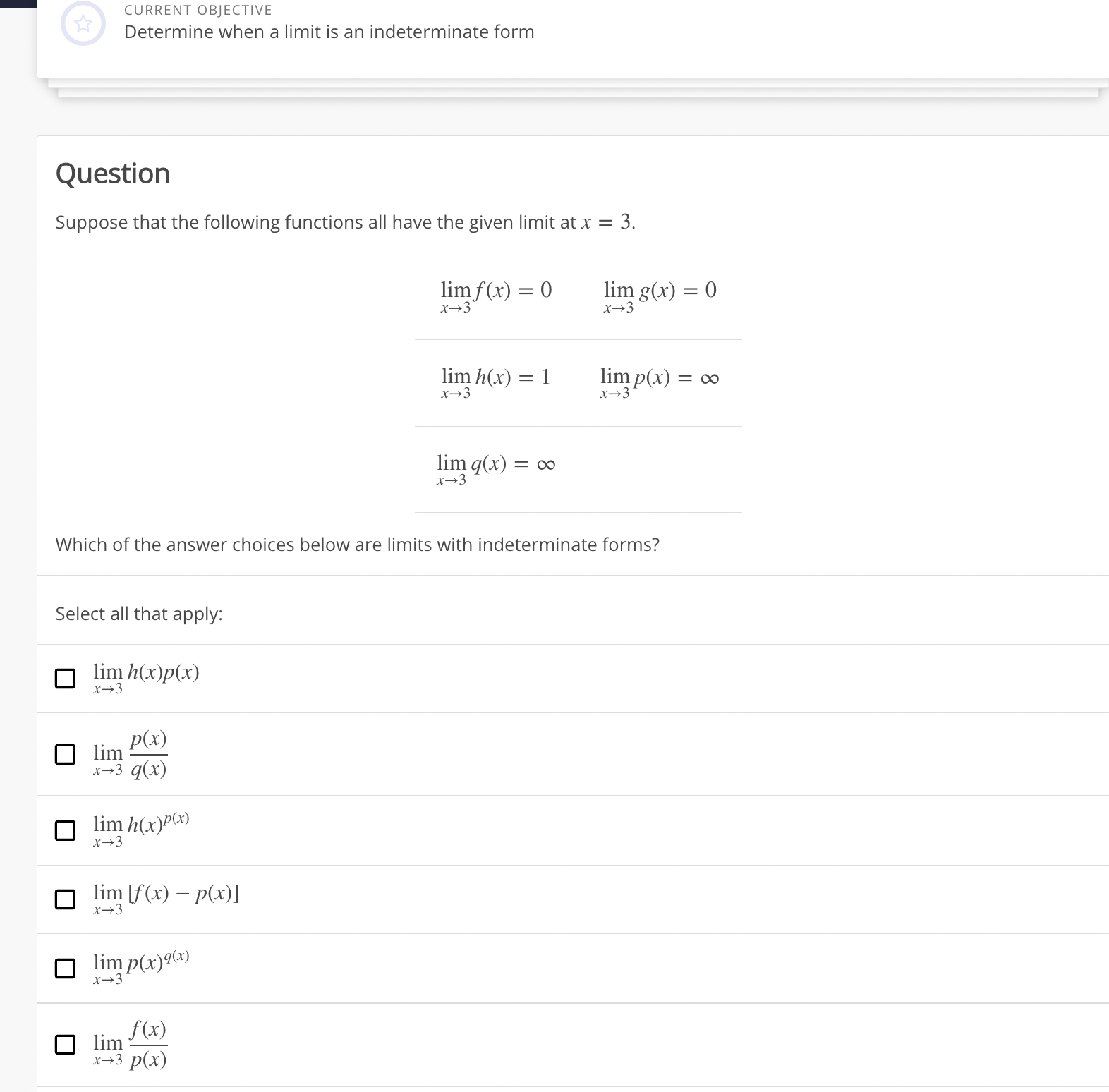
Task: Click the CURRENT OBJECTIVE label
Action: coord(198,9)
